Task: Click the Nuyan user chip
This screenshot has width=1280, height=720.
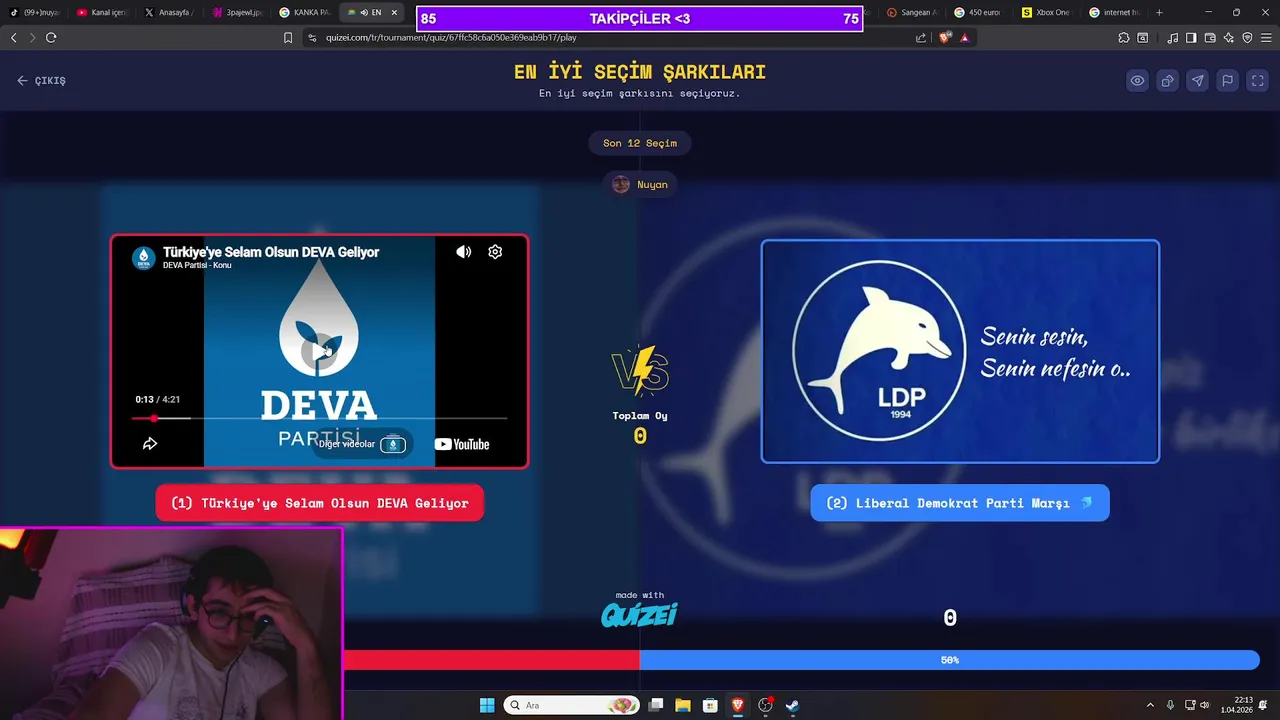Action: (x=640, y=184)
